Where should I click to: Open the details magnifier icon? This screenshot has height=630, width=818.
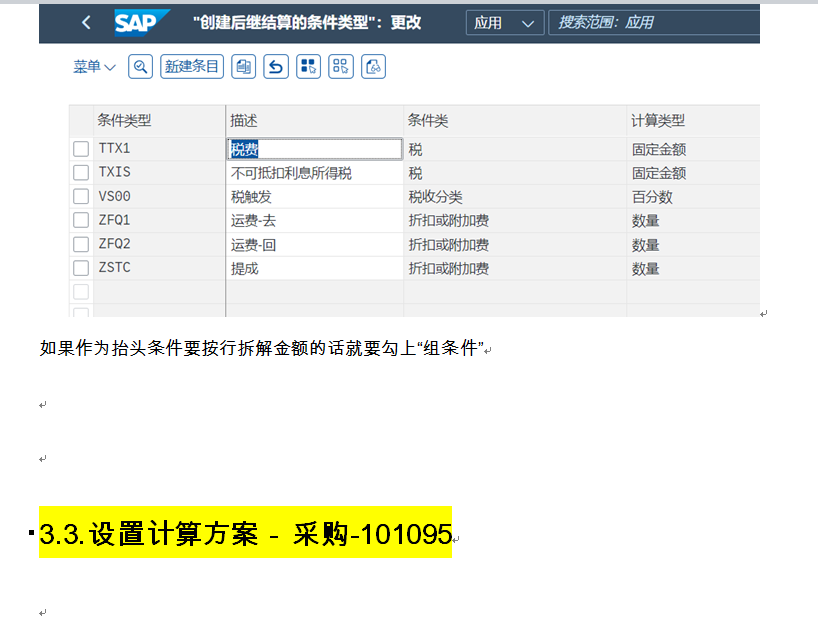click(141, 67)
